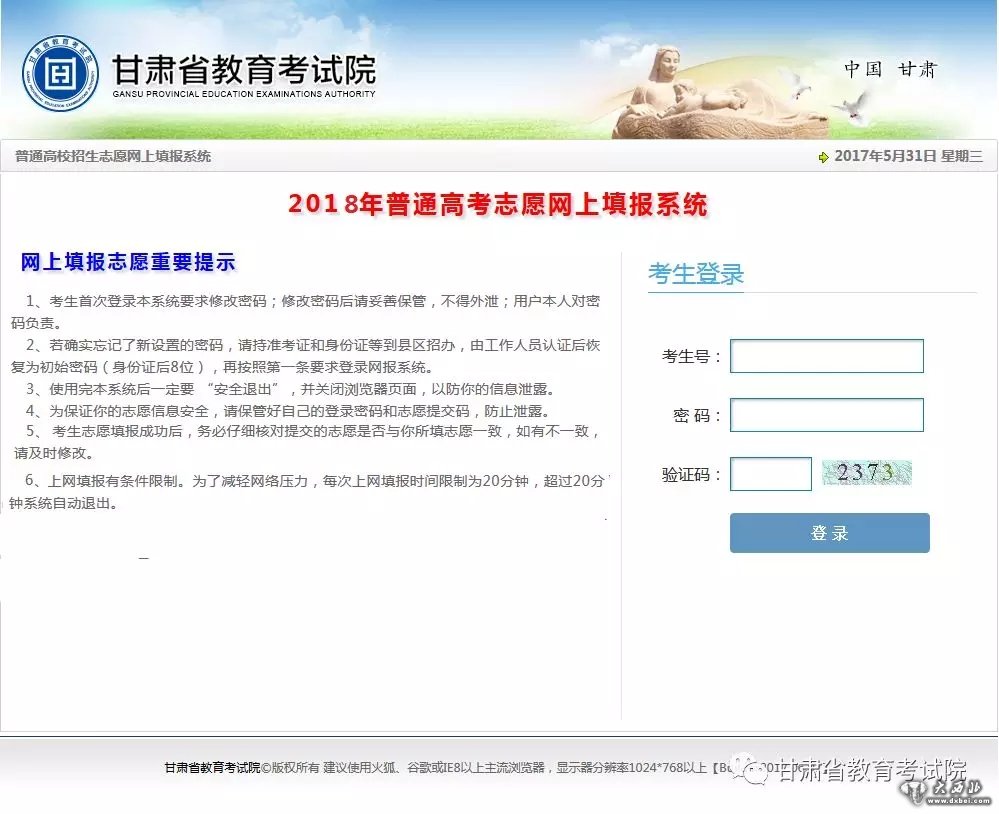The height and width of the screenshot is (814, 999).
Task: Click the green arrow icon beside the date
Action: pos(823,157)
